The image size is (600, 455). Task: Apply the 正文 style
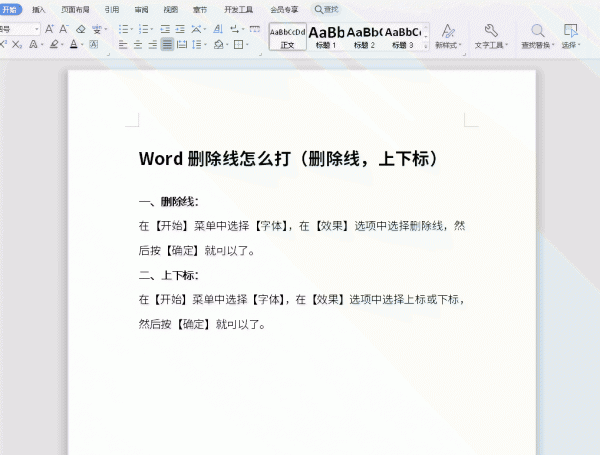[x=287, y=37]
